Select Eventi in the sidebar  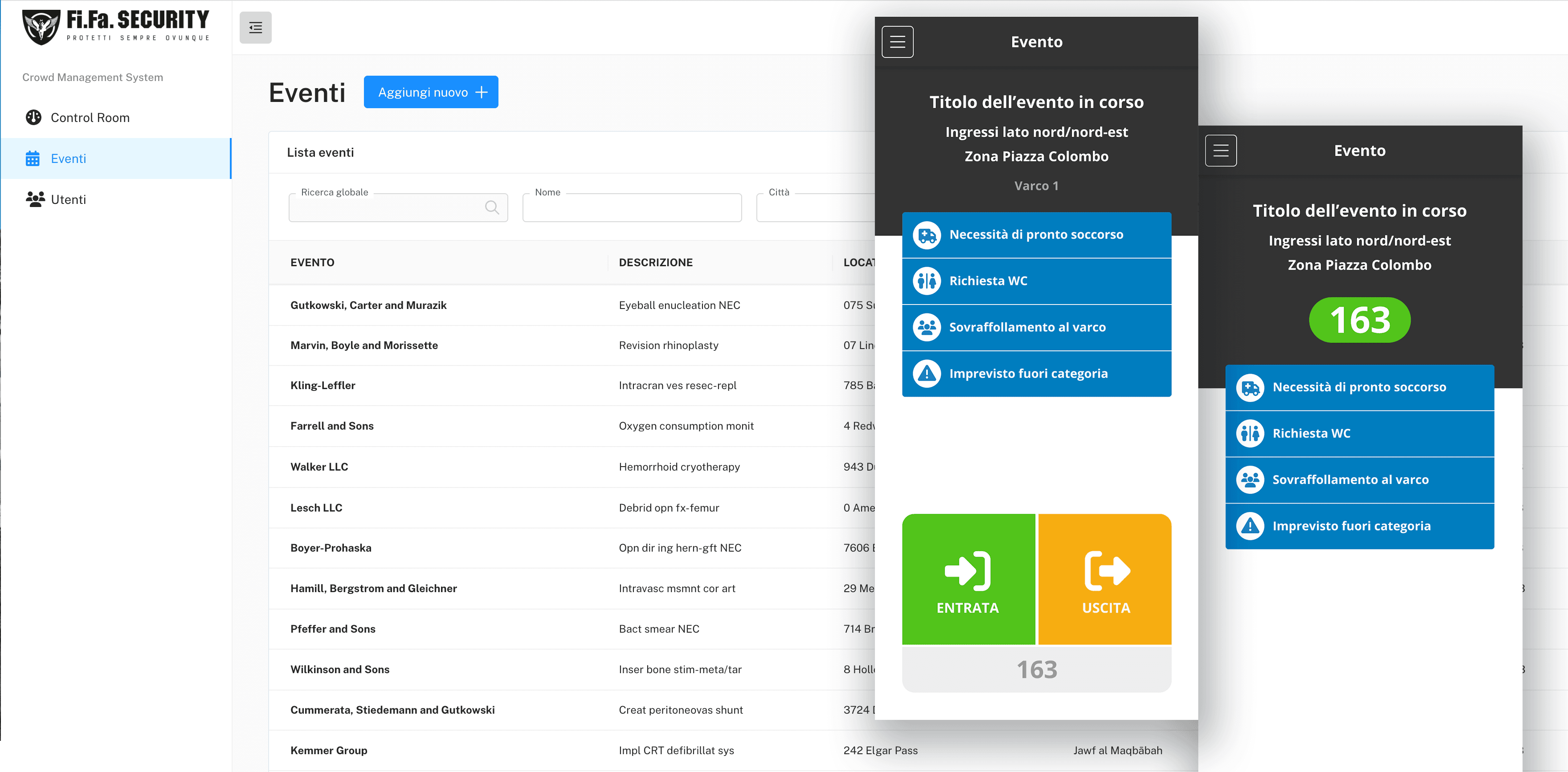[x=68, y=159]
